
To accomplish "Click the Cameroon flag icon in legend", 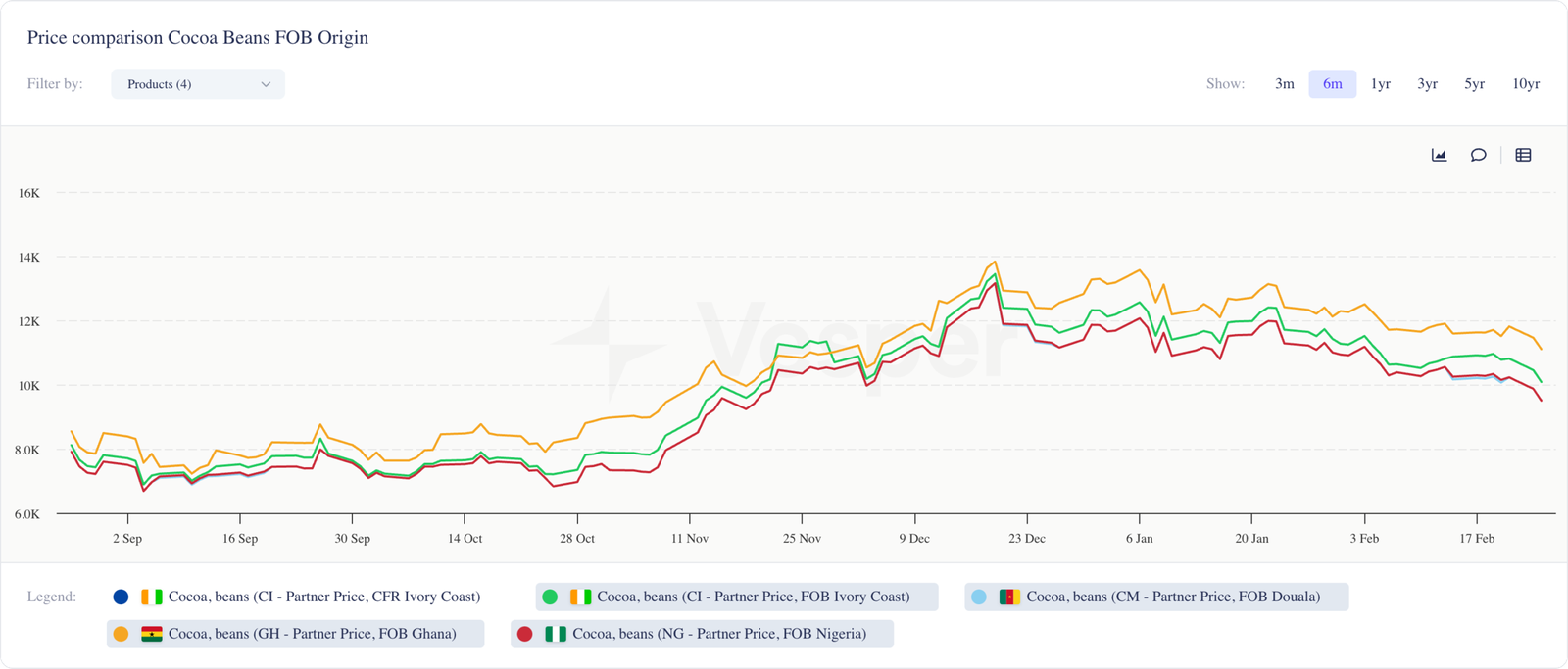I will pyautogui.click(x=1009, y=597).
